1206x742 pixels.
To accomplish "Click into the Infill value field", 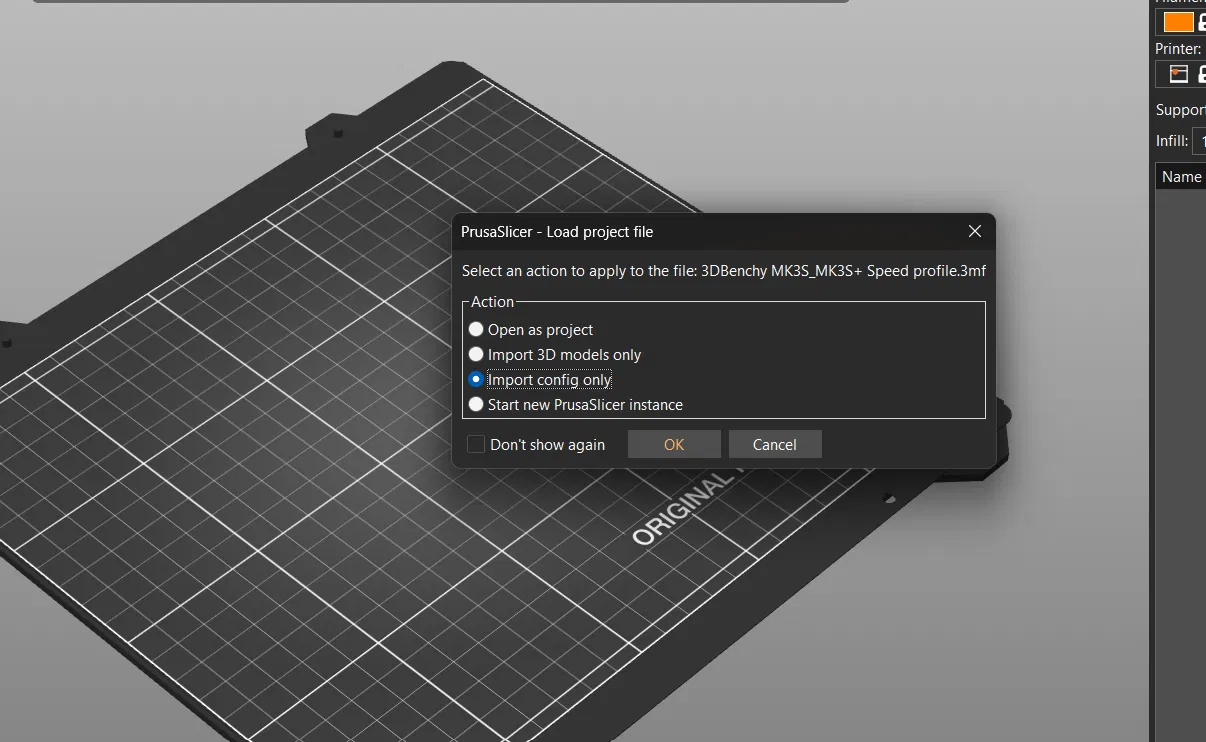I will point(1199,141).
